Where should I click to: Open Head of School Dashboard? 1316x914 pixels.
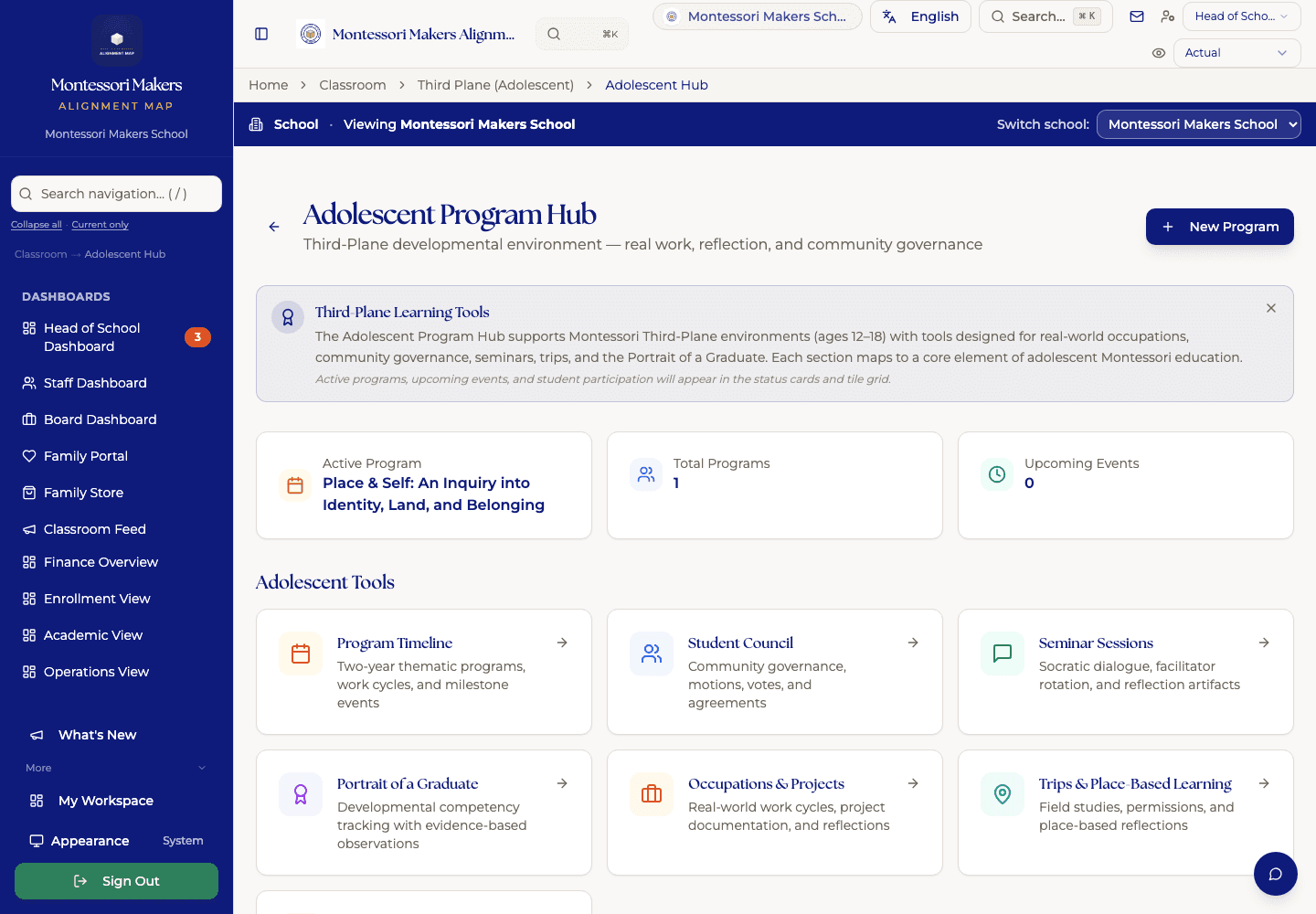point(116,337)
